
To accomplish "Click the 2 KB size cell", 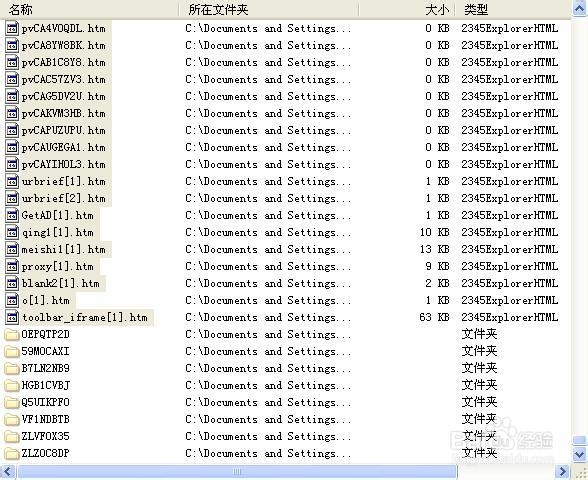I will pyautogui.click(x=437, y=284).
